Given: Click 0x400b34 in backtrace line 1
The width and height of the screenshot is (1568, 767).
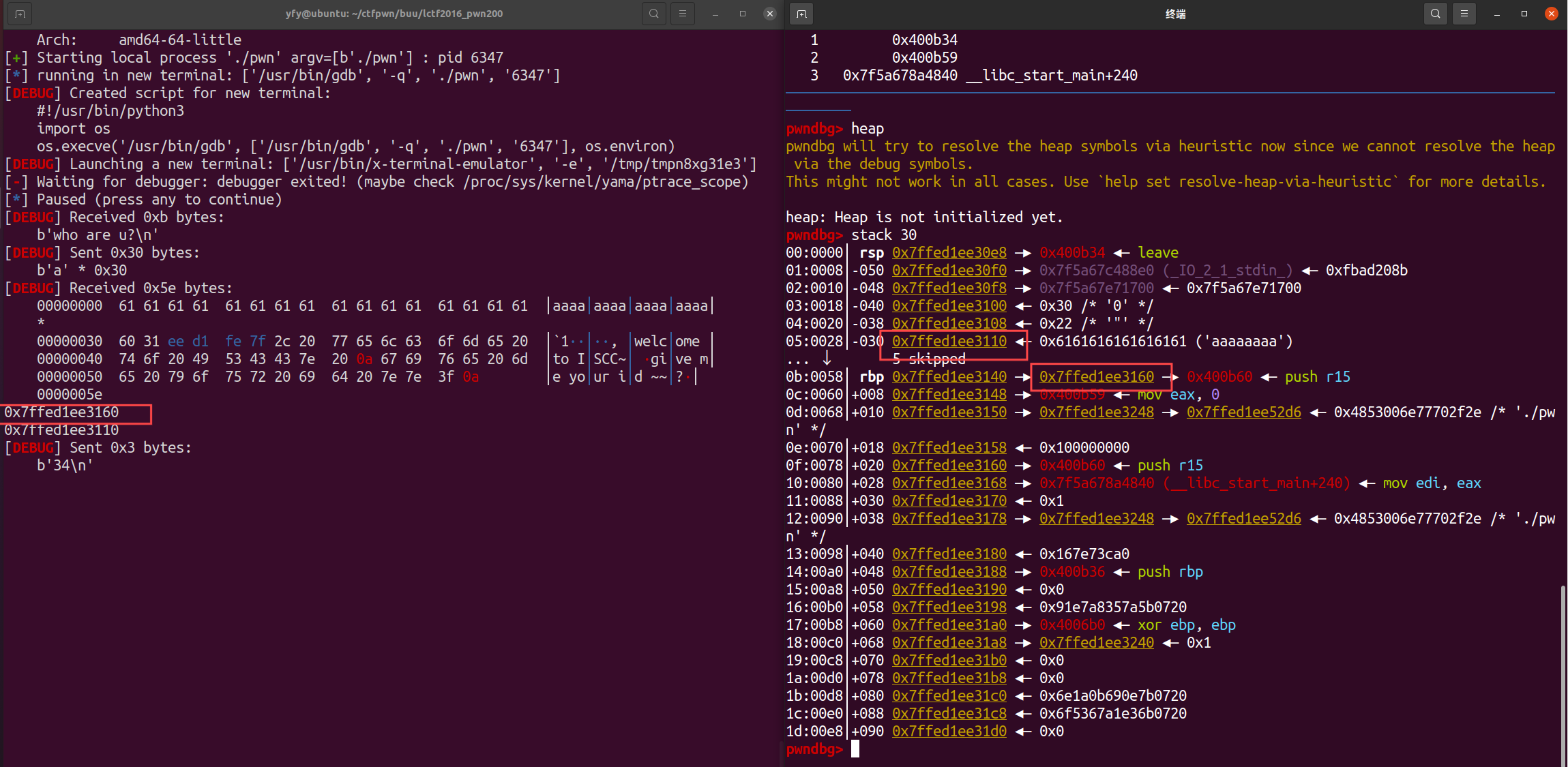Looking at the screenshot, I should [925, 40].
